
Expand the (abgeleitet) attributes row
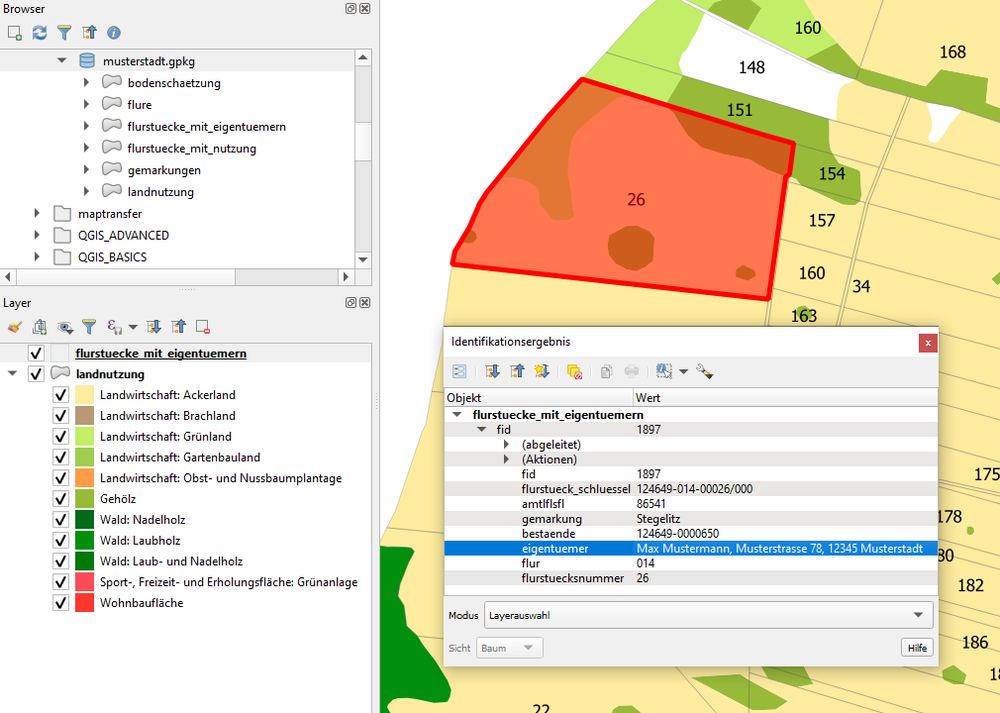click(506, 444)
